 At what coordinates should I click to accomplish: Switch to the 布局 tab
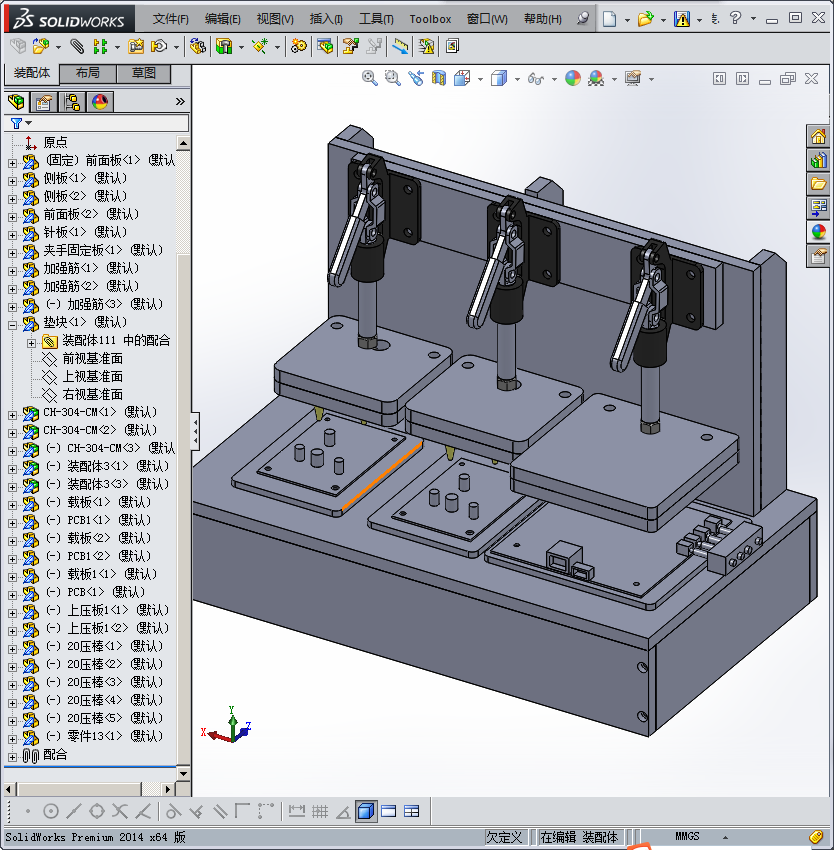(87, 73)
